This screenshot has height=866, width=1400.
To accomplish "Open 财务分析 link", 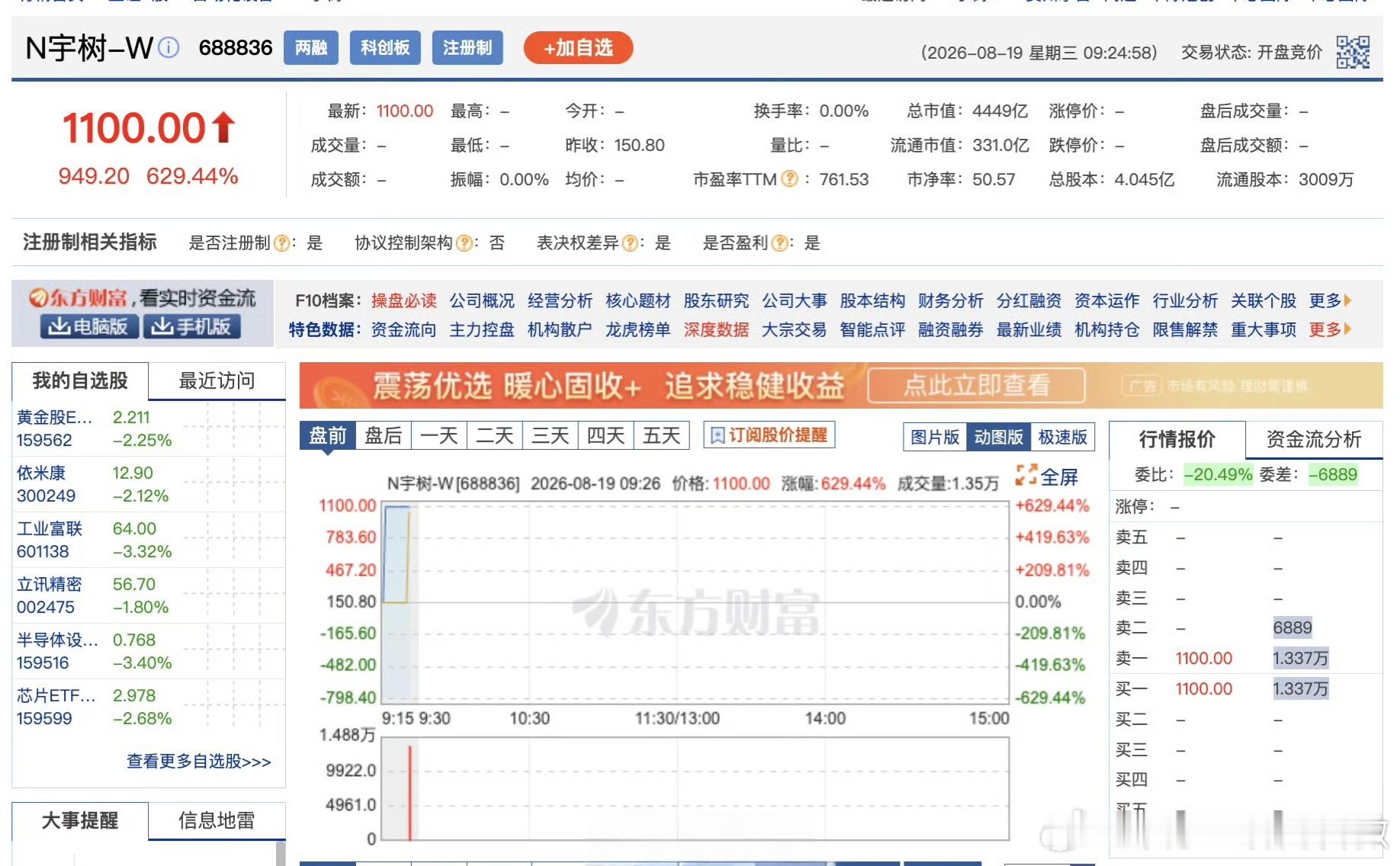I will 951,300.
